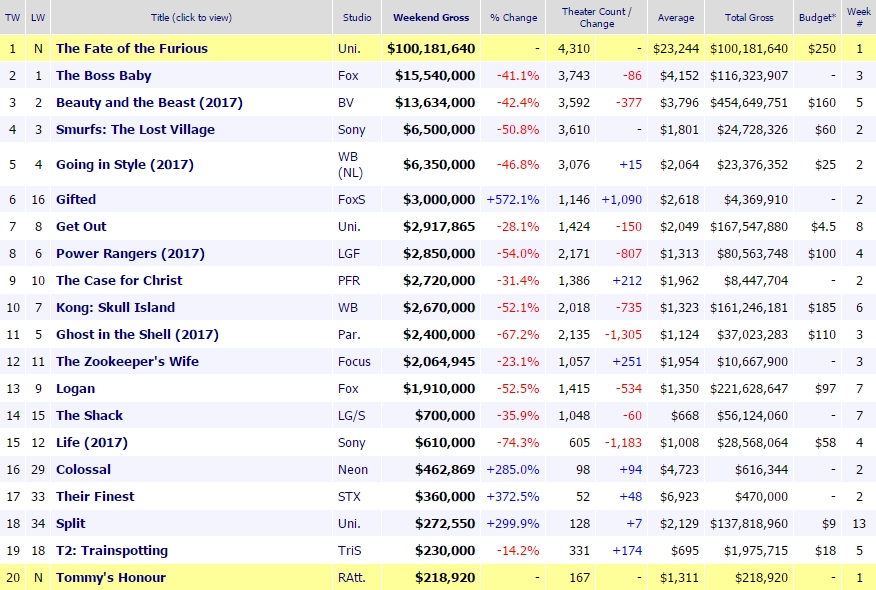The height and width of the screenshot is (590, 876).
Task: Click the Par. studio link
Action: click(x=349, y=335)
